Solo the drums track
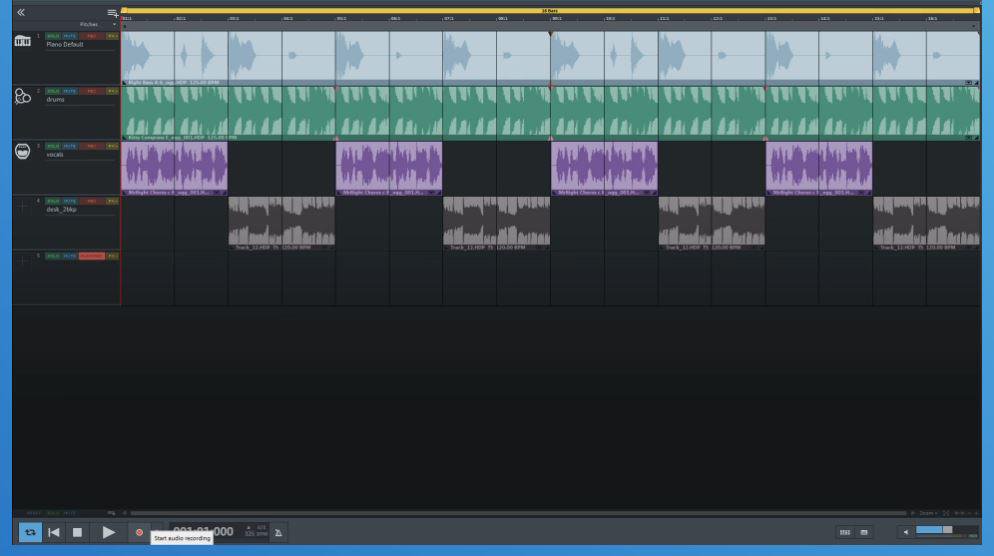Image resolution: width=994 pixels, height=556 pixels. (x=53, y=91)
